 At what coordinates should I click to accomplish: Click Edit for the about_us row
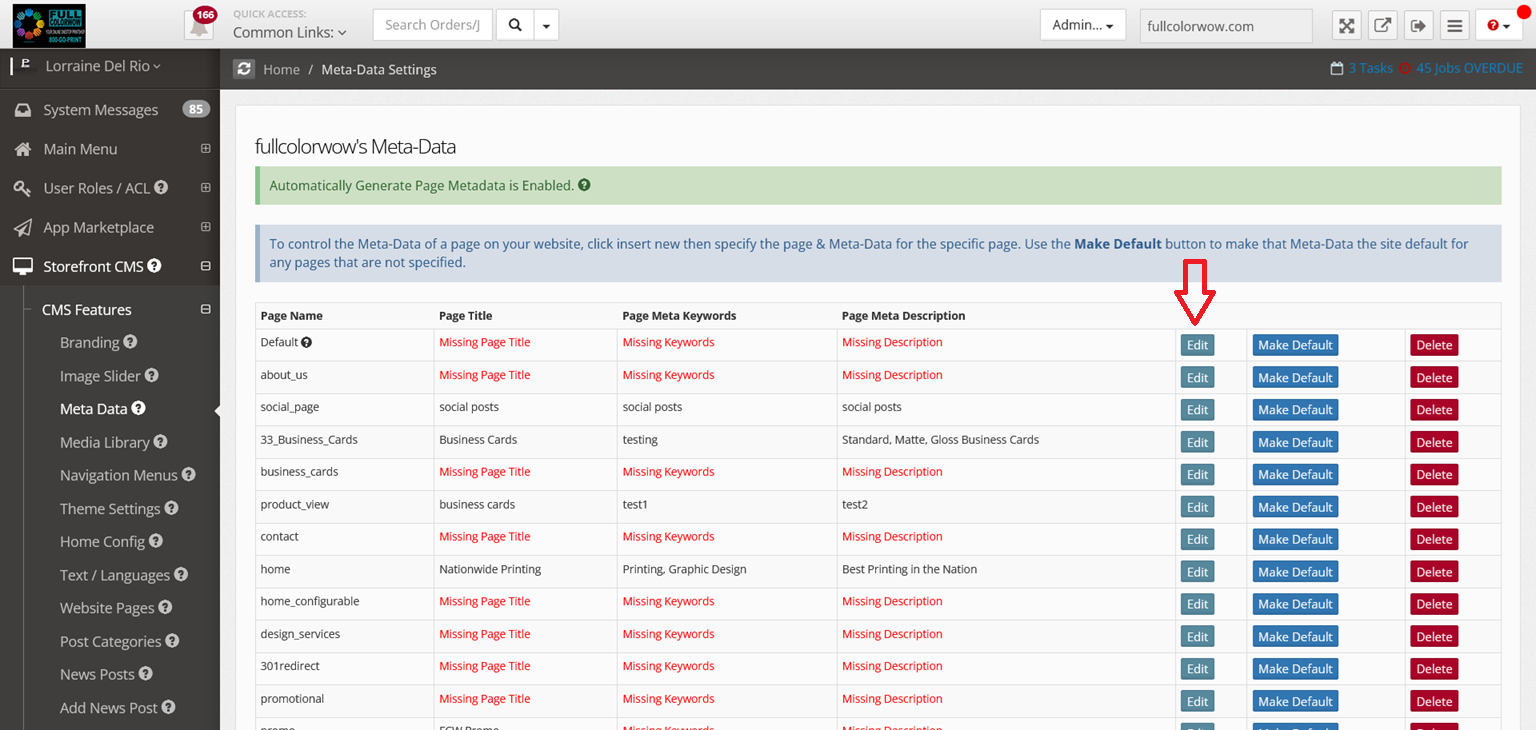(1197, 378)
